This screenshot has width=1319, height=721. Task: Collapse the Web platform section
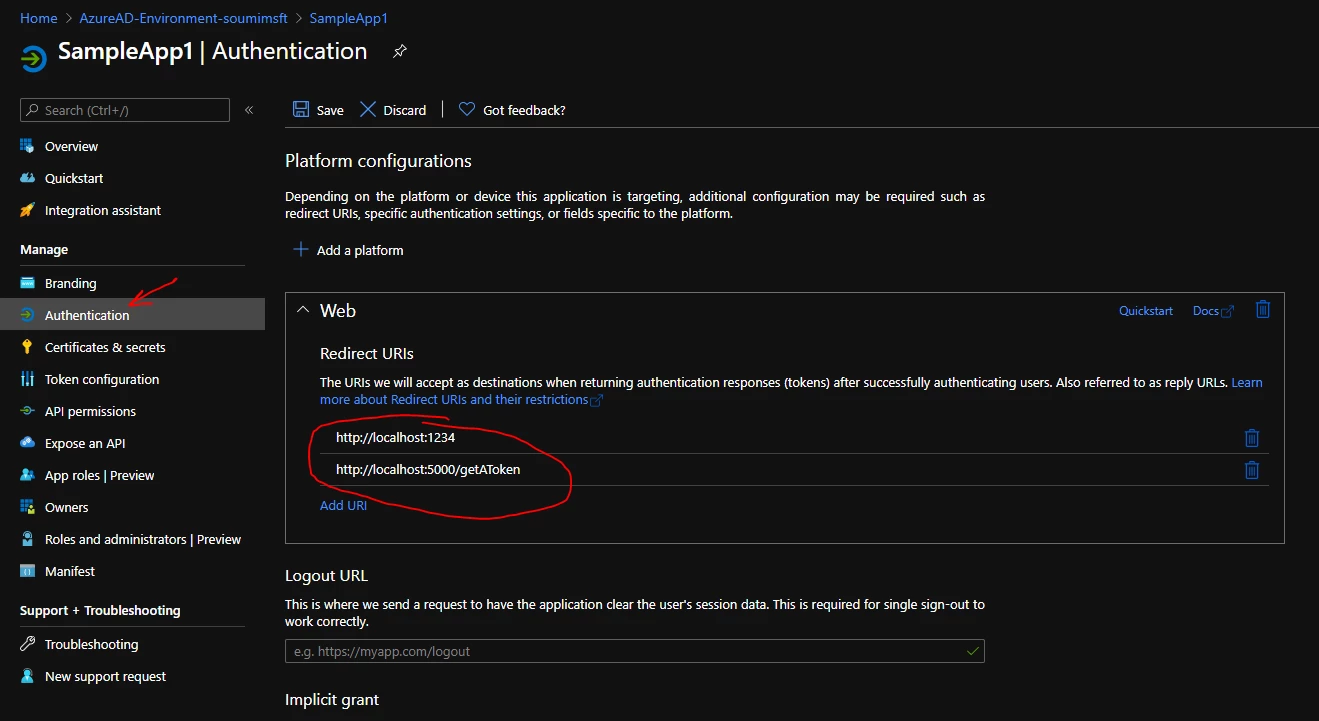(303, 310)
